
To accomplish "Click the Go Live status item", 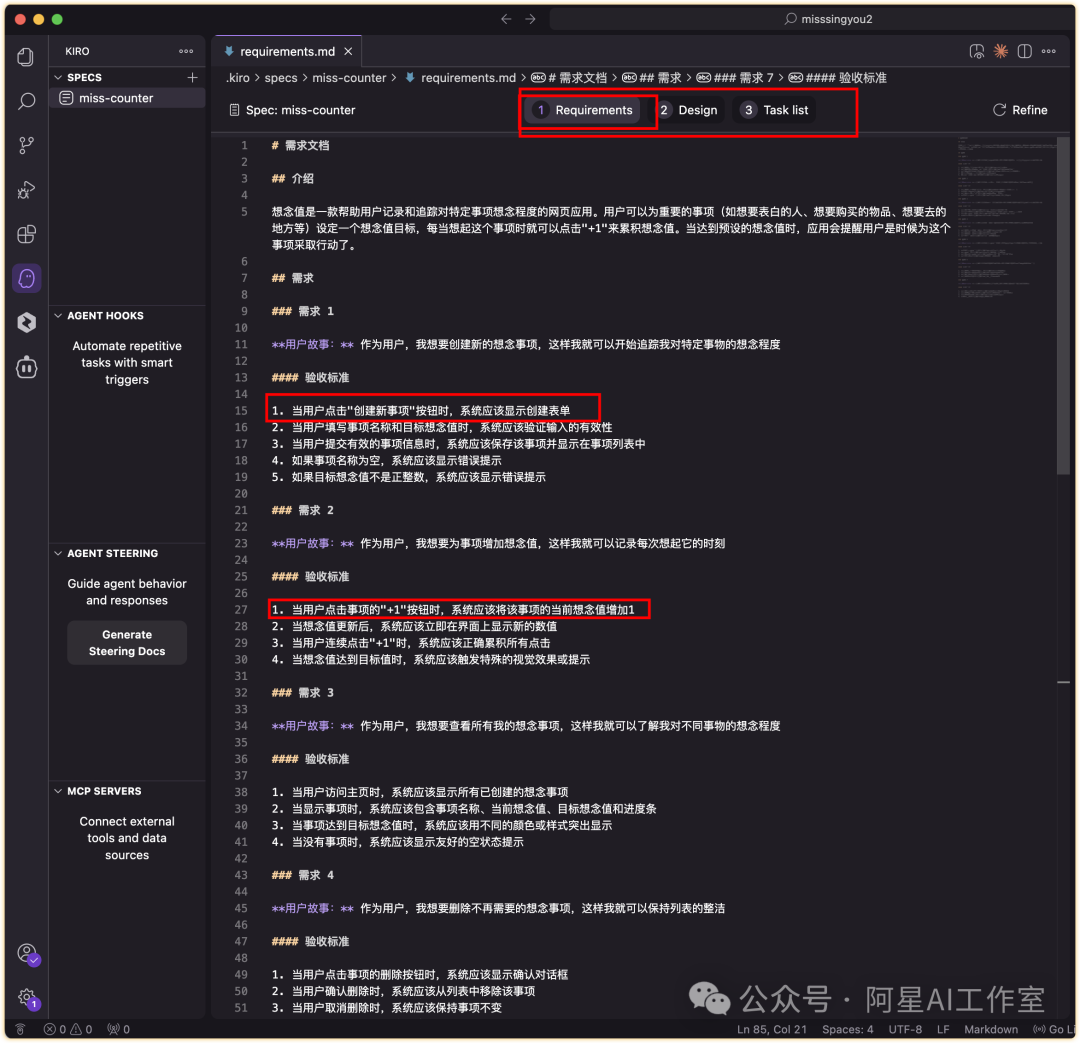I will pyautogui.click(x=1054, y=1029).
